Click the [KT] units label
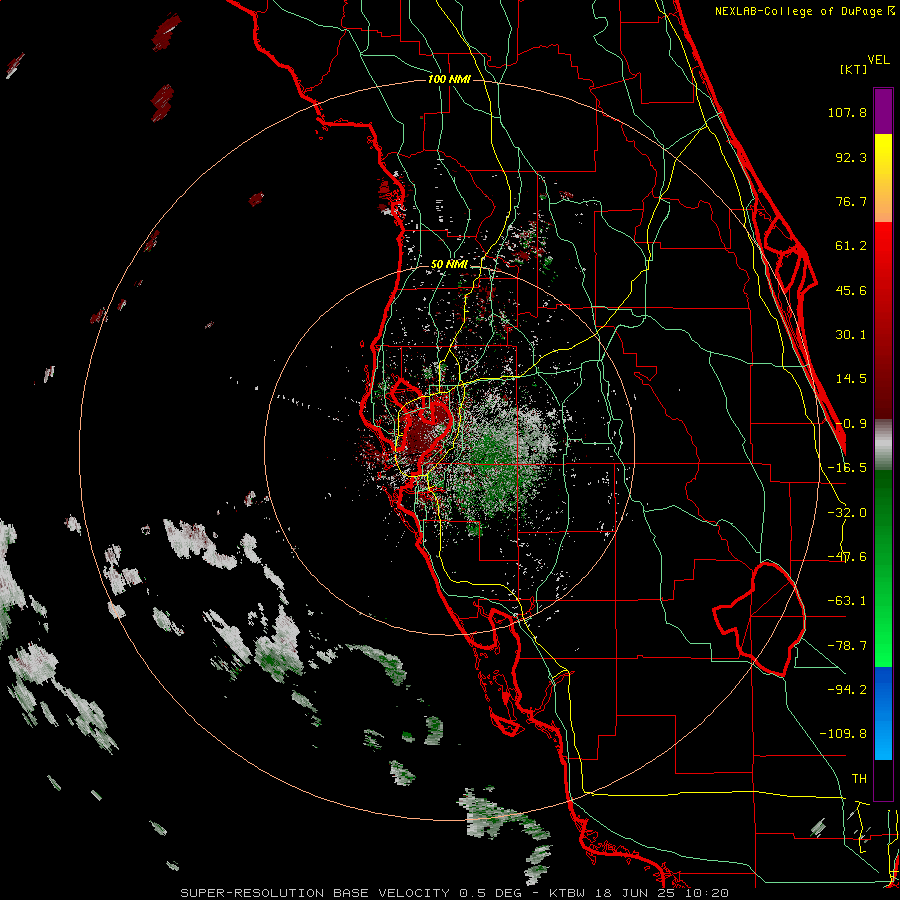The height and width of the screenshot is (900, 900). tap(853, 69)
